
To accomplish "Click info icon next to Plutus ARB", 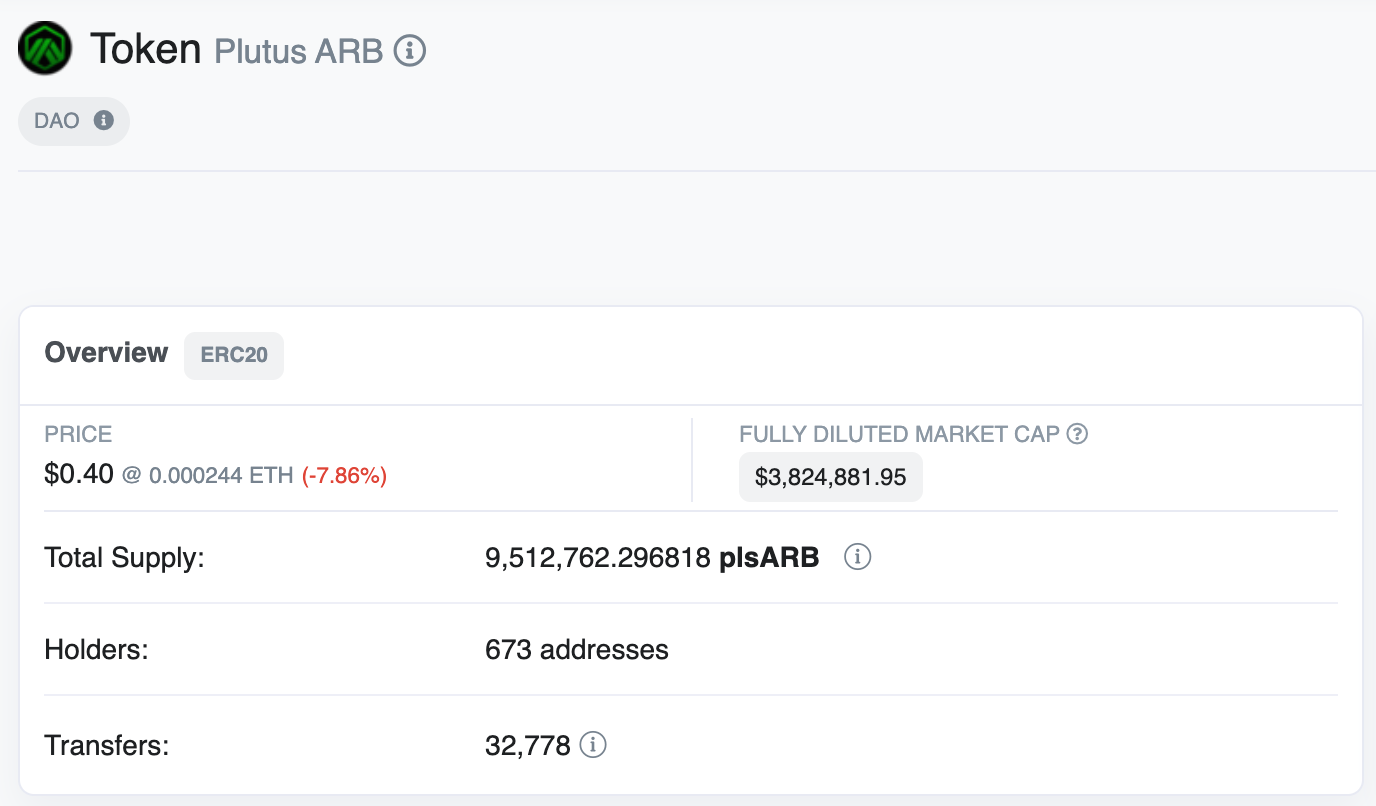I will 410,50.
